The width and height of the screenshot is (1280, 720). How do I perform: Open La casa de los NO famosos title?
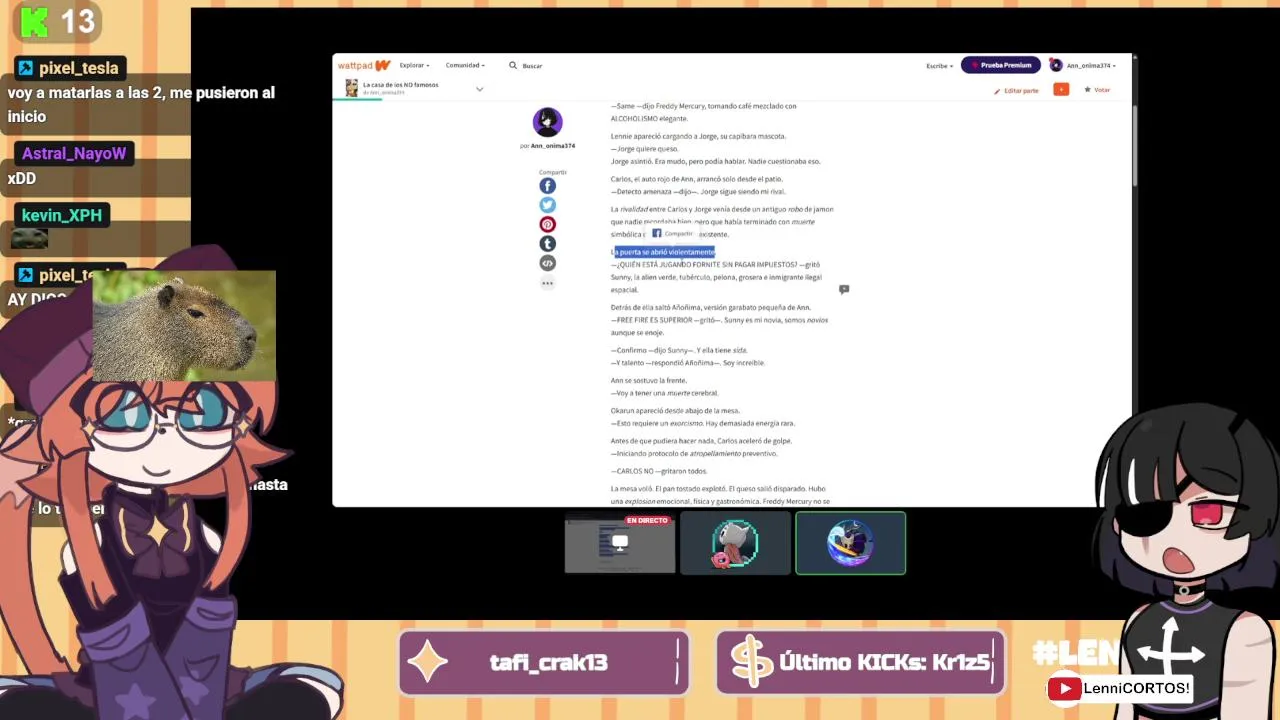(400, 85)
